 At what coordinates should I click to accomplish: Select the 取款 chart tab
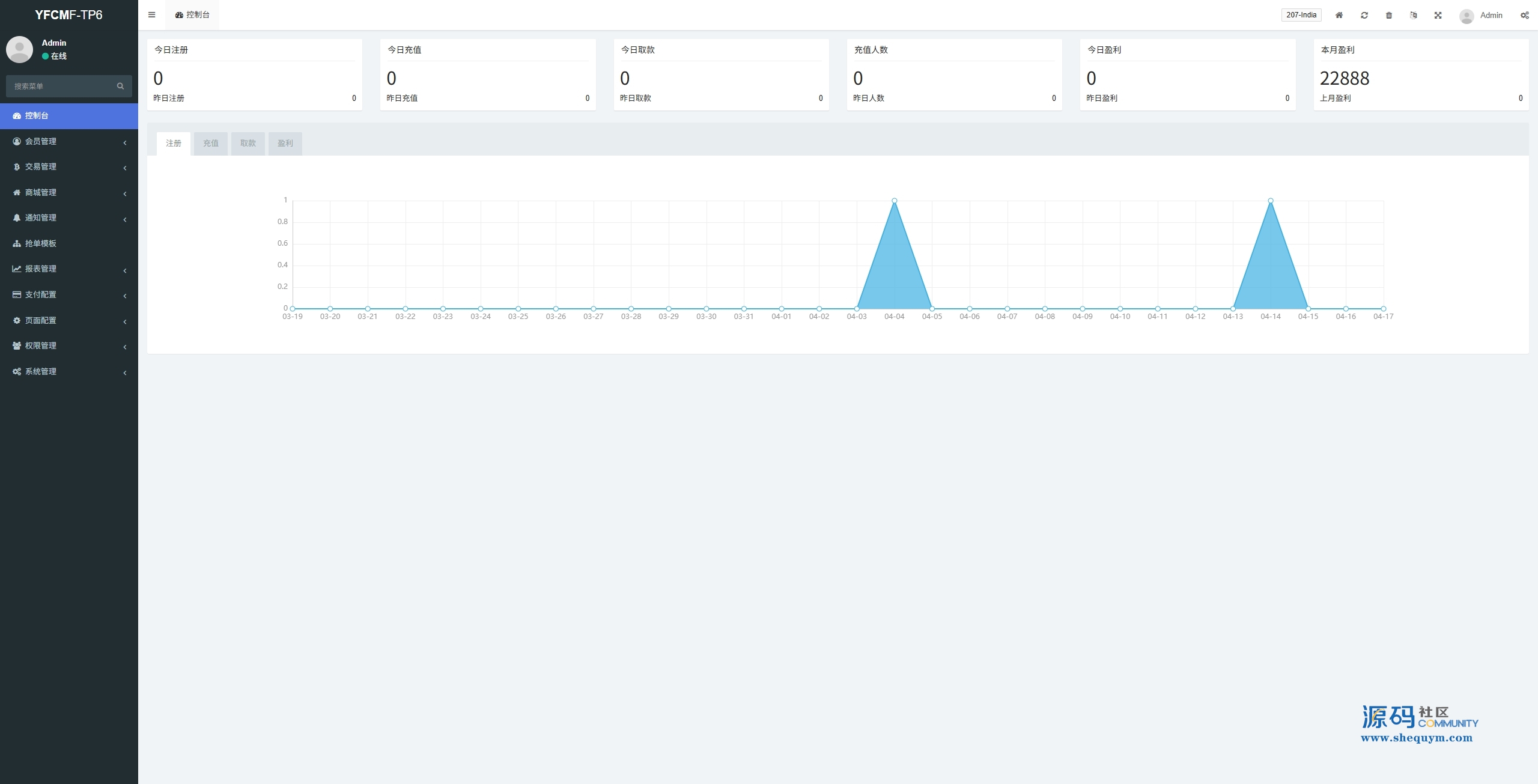[x=248, y=143]
